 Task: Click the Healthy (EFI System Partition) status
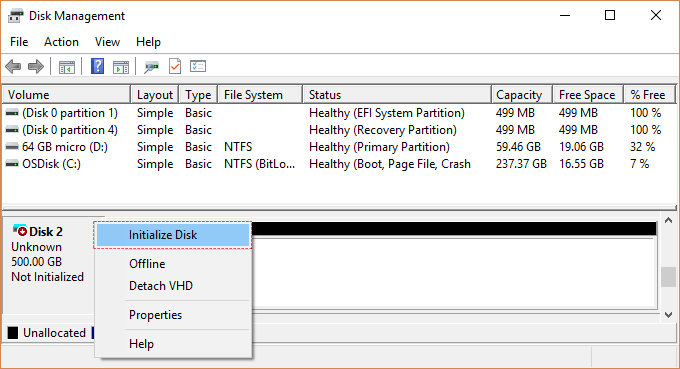[387, 113]
